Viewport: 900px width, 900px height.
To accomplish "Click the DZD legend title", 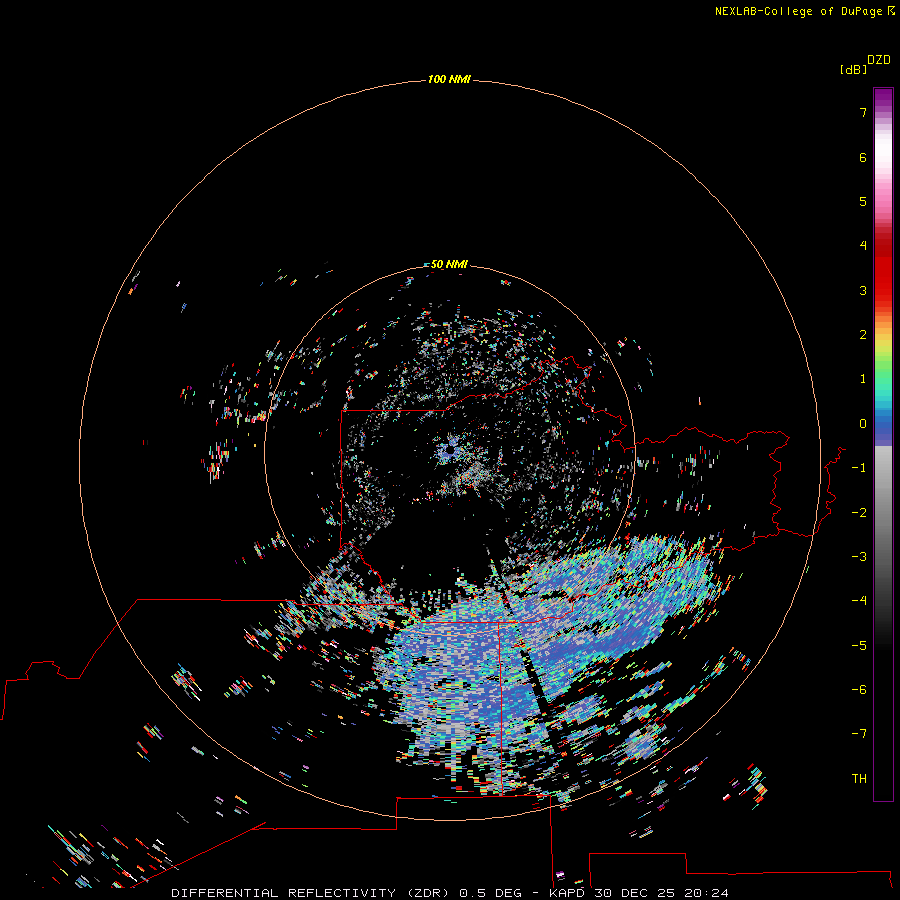I will pyautogui.click(x=879, y=60).
